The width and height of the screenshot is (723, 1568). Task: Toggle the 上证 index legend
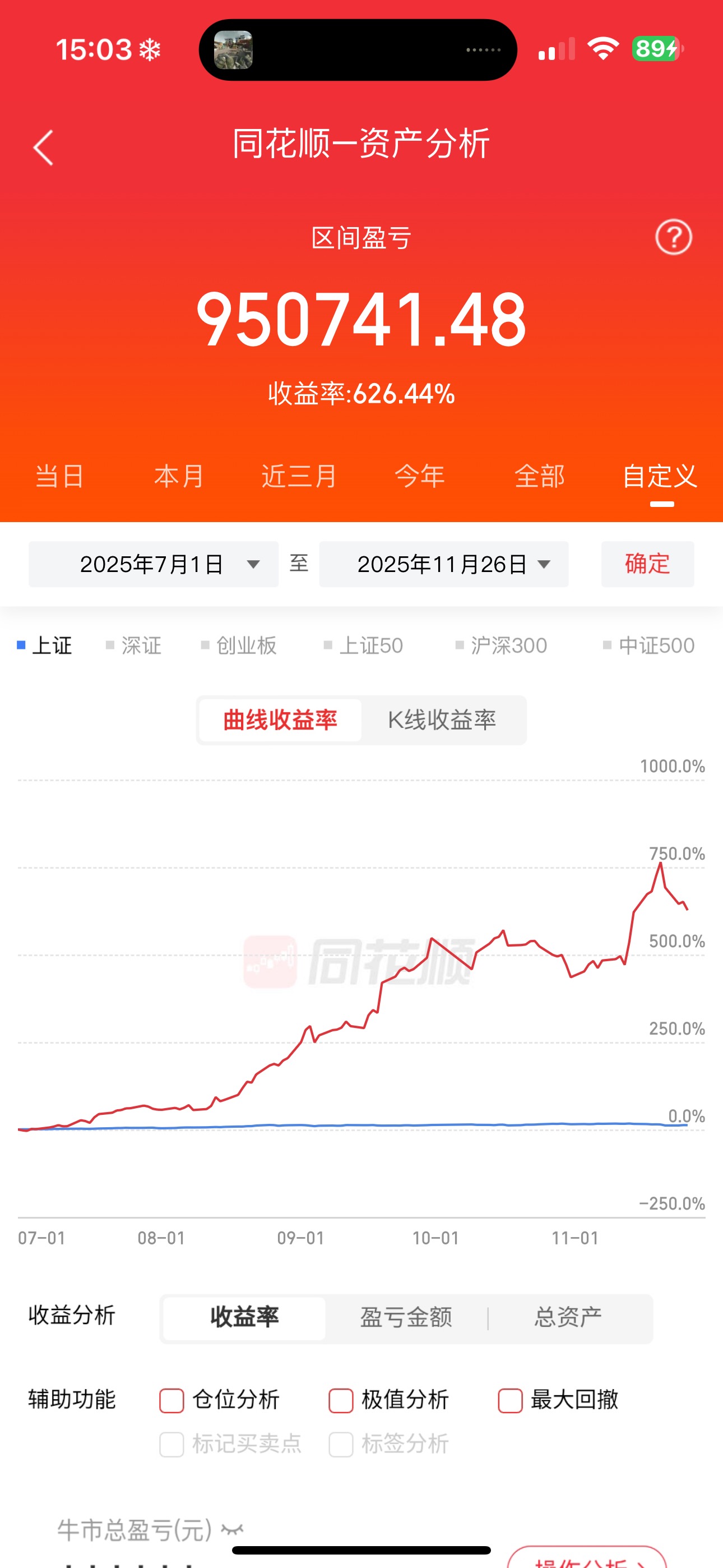44,645
